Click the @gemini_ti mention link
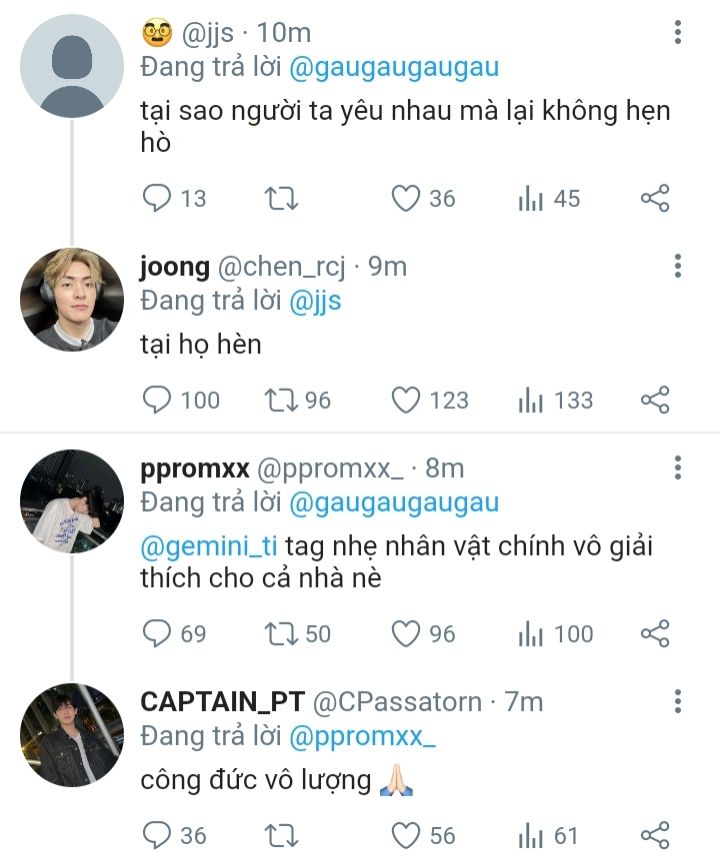720x864 pixels. [x=209, y=547]
